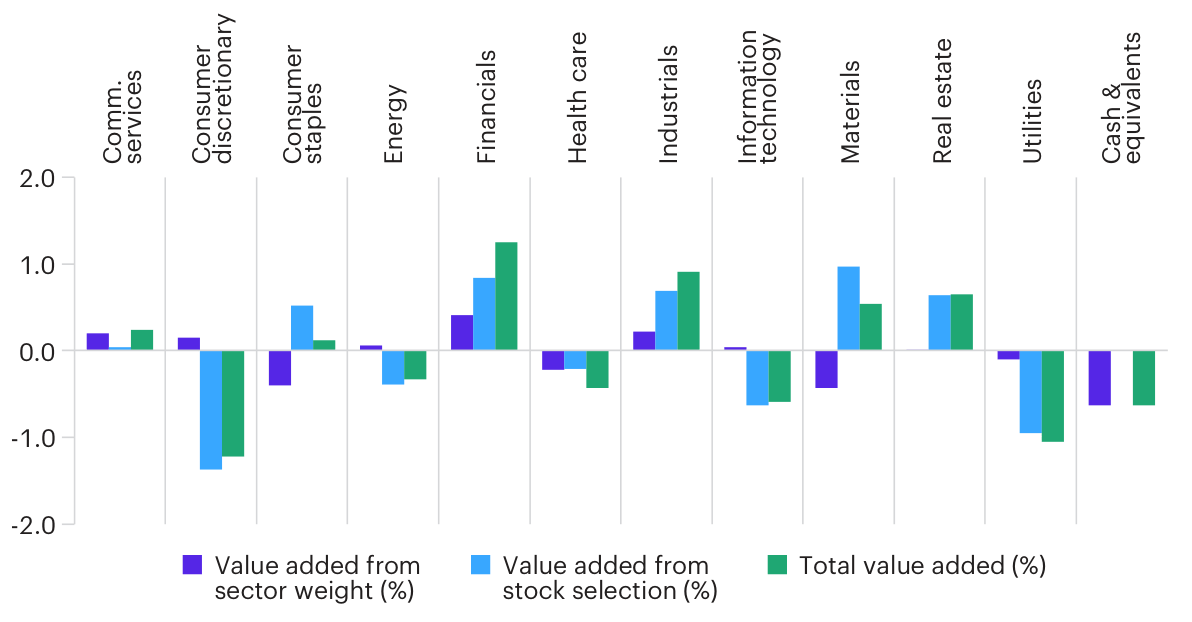Screen dimensions: 1192x622
Task: Select the Industrials purple sector weight bar
Action: pyautogui.click(x=644, y=341)
